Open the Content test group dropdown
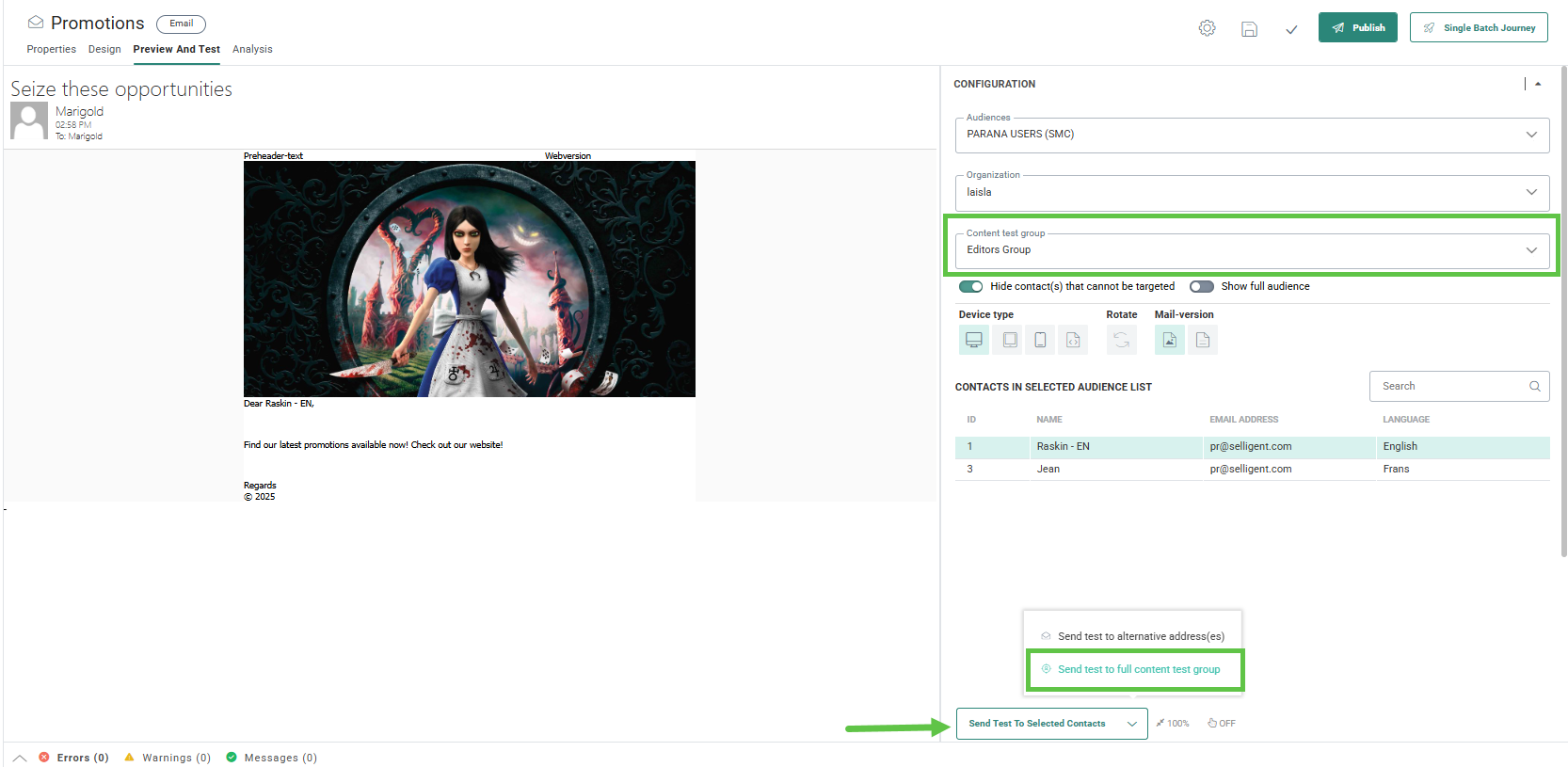This screenshot has height=767, width=1568. pyautogui.click(x=1252, y=250)
